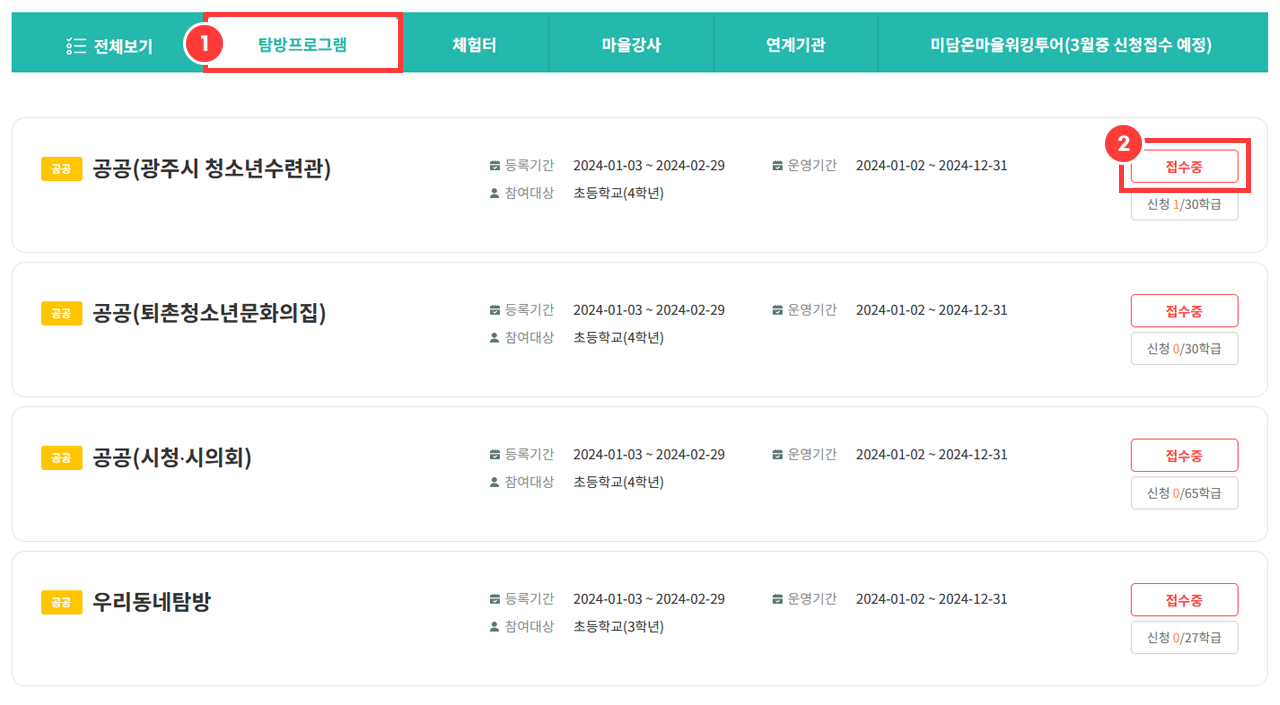Click the 등록기간 calendar icon in the first row
This screenshot has width=1280, height=705.
(494, 165)
